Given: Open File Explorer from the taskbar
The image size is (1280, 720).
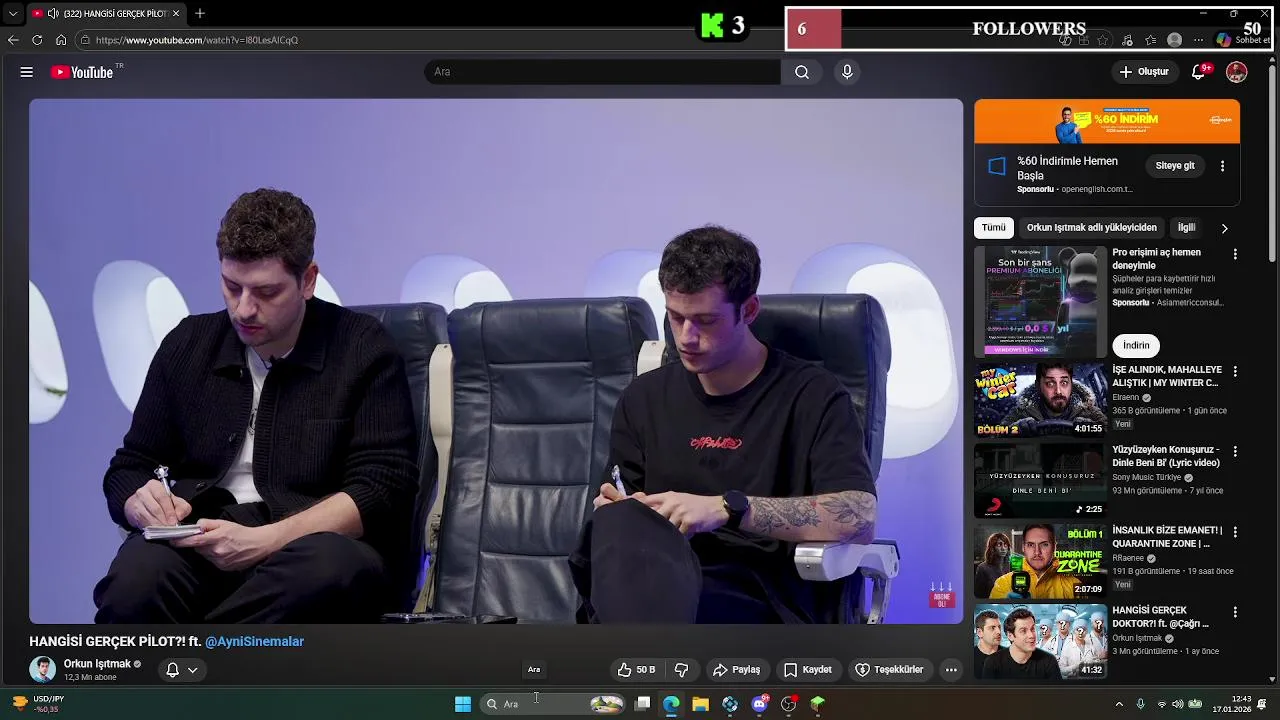Looking at the screenshot, I should point(701,704).
